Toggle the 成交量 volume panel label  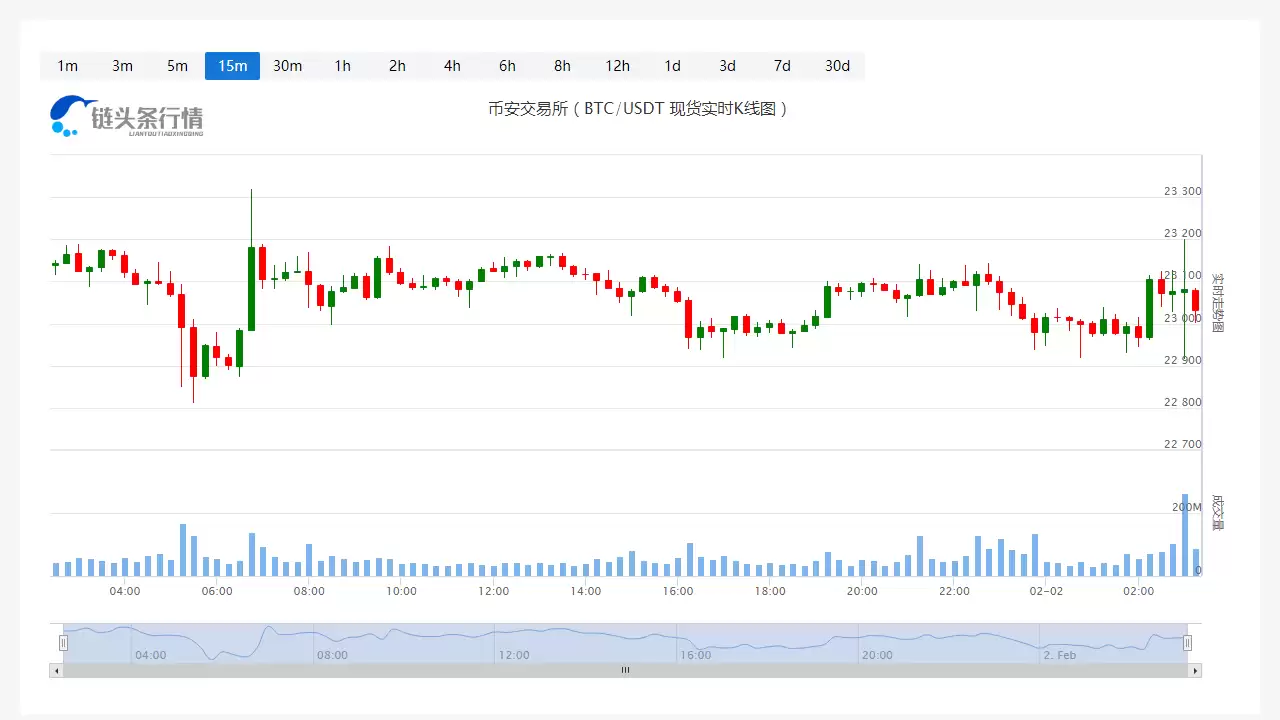click(1215, 512)
